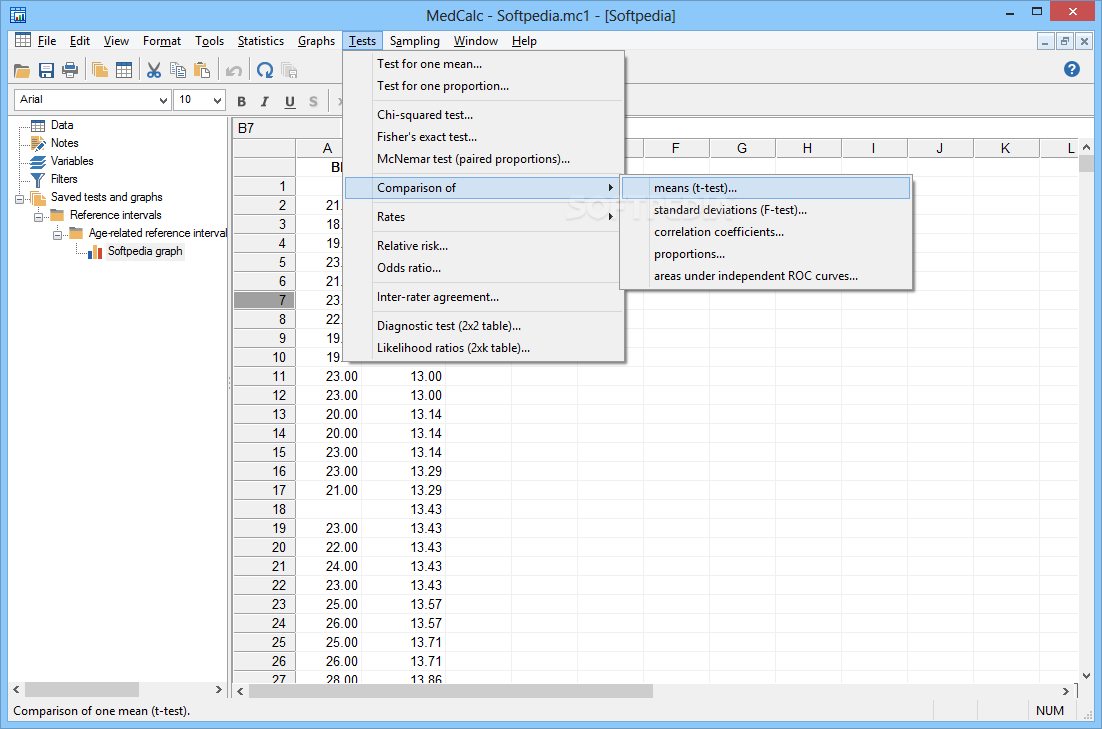Collapse the Reference intervals folder node
Screen dimensions: 1102x729
39,217
